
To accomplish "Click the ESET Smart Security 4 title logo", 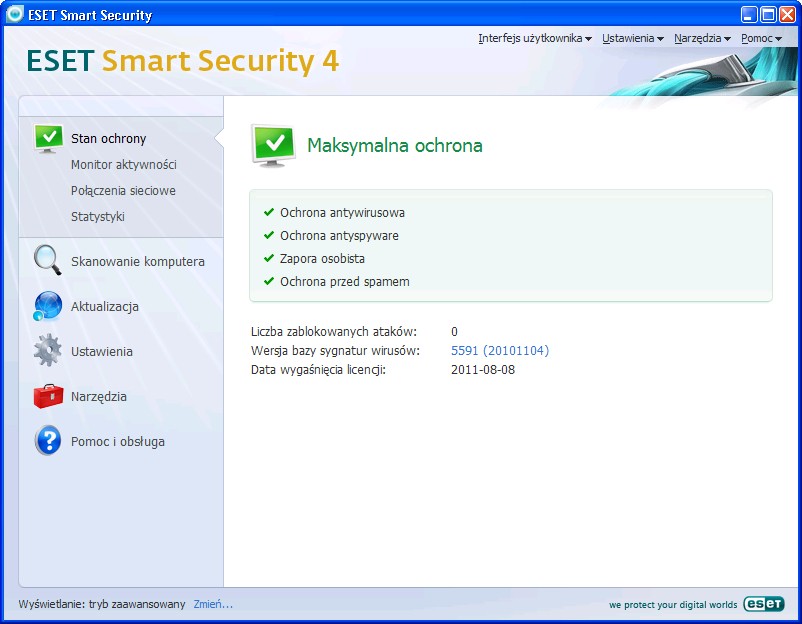I will [183, 61].
